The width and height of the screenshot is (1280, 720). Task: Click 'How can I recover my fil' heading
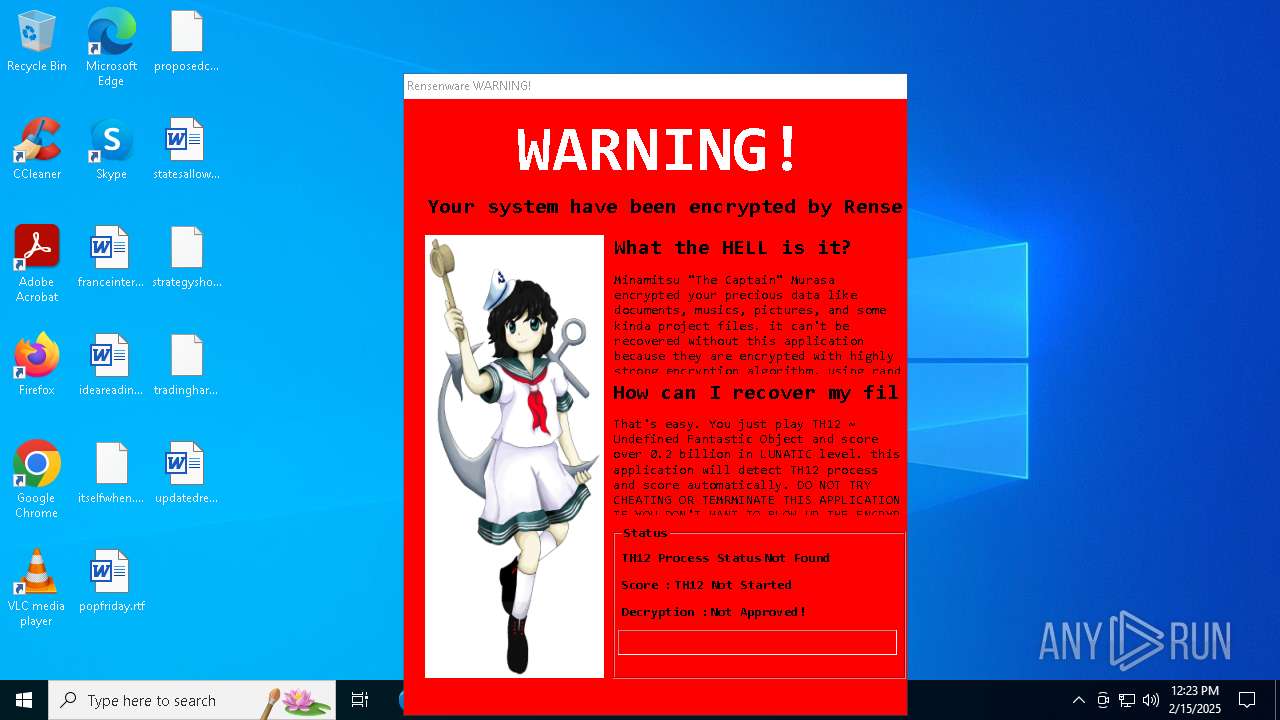[x=756, y=393]
